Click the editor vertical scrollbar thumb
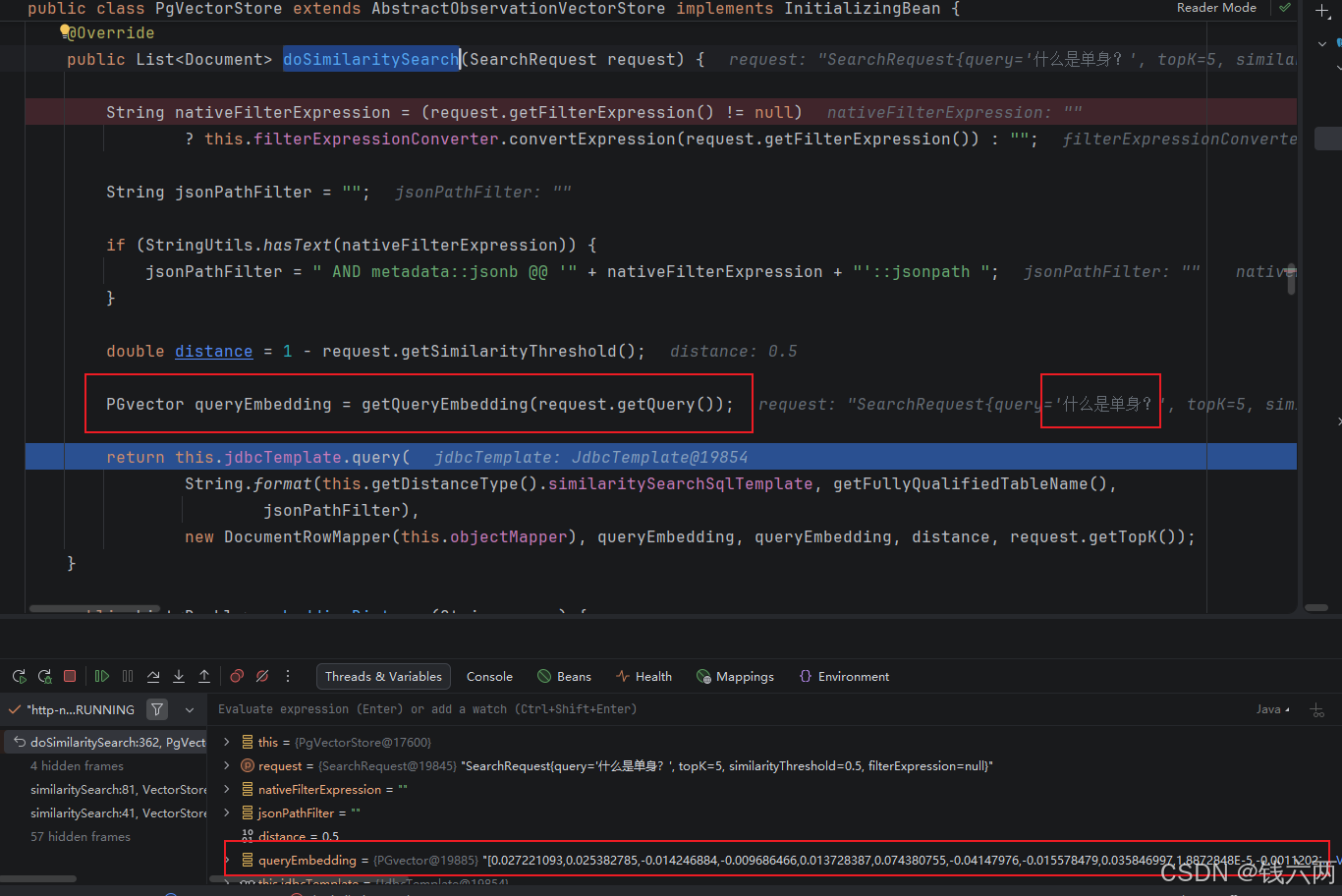The height and width of the screenshot is (896, 1342). click(1291, 280)
